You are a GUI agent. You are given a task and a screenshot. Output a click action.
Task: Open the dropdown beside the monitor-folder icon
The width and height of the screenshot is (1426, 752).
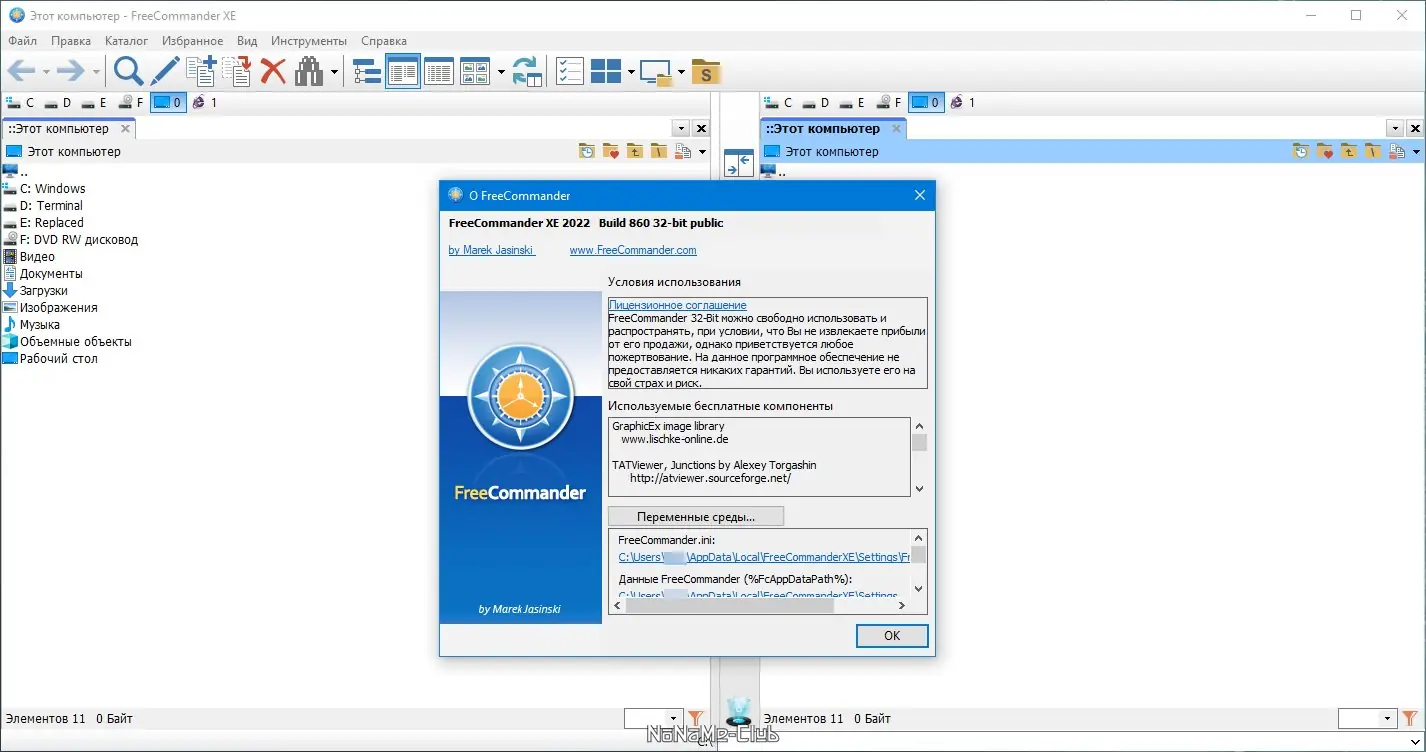click(x=681, y=72)
